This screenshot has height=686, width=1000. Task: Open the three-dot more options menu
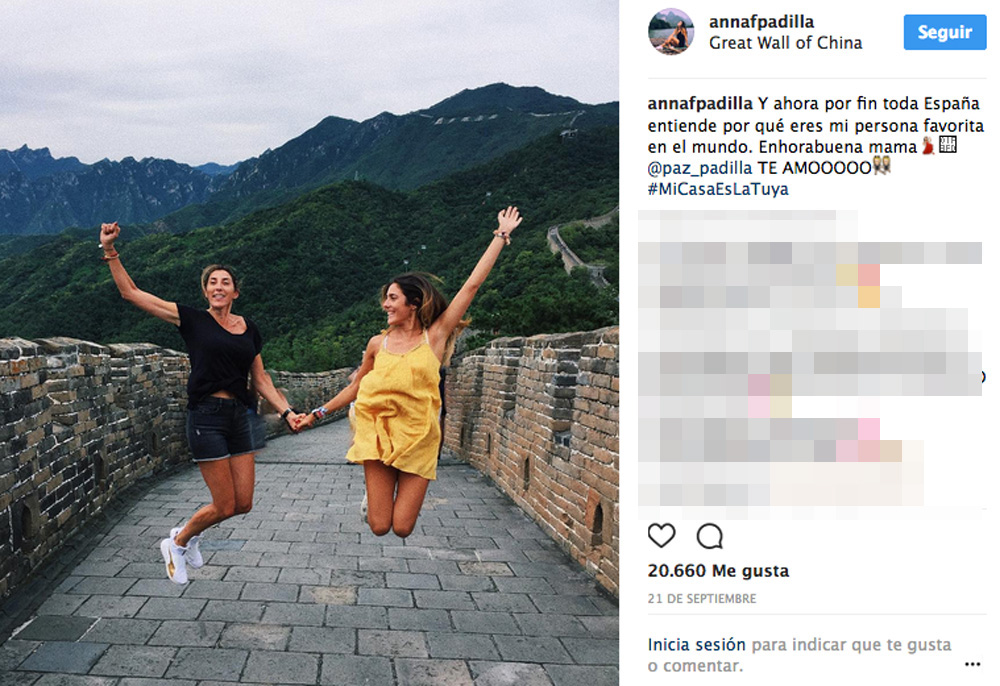[972, 664]
